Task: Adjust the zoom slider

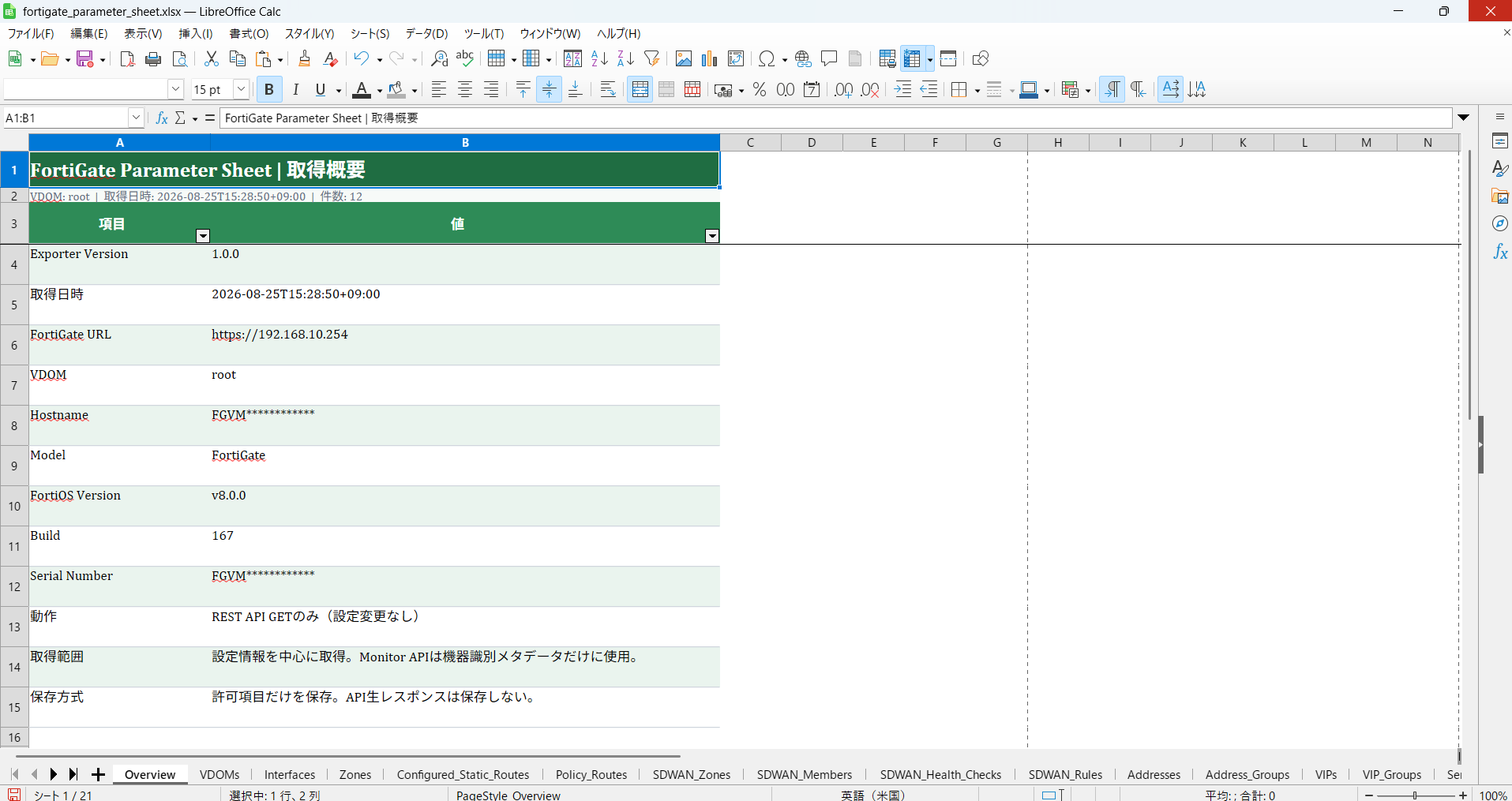Action: tap(1416, 795)
